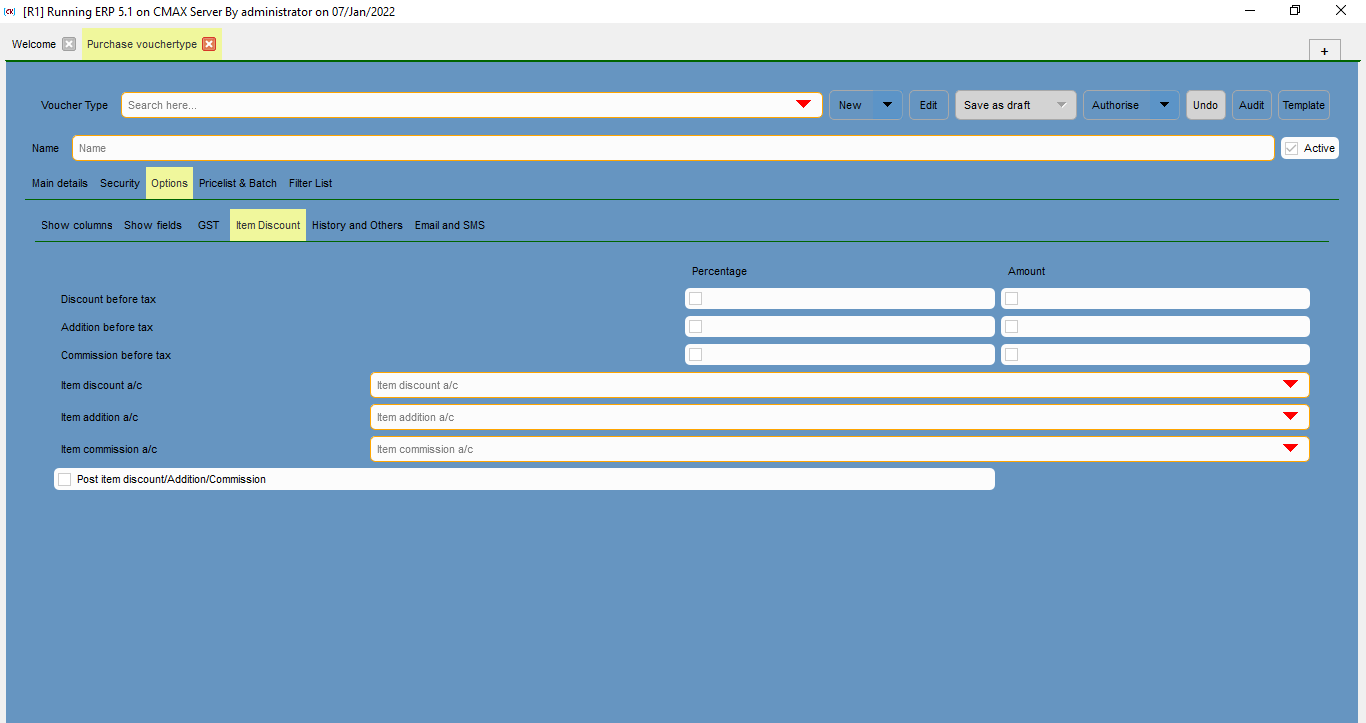Enable Discount before tax Percentage checkbox
Screen dimensions: 1366x723
pyautogui.click(x=696, y=299)
